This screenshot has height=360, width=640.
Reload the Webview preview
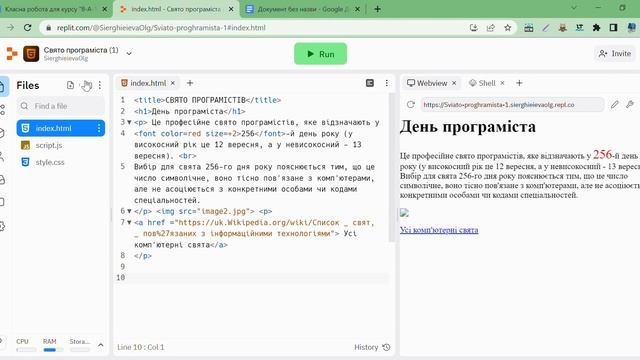tap(411, 104)
